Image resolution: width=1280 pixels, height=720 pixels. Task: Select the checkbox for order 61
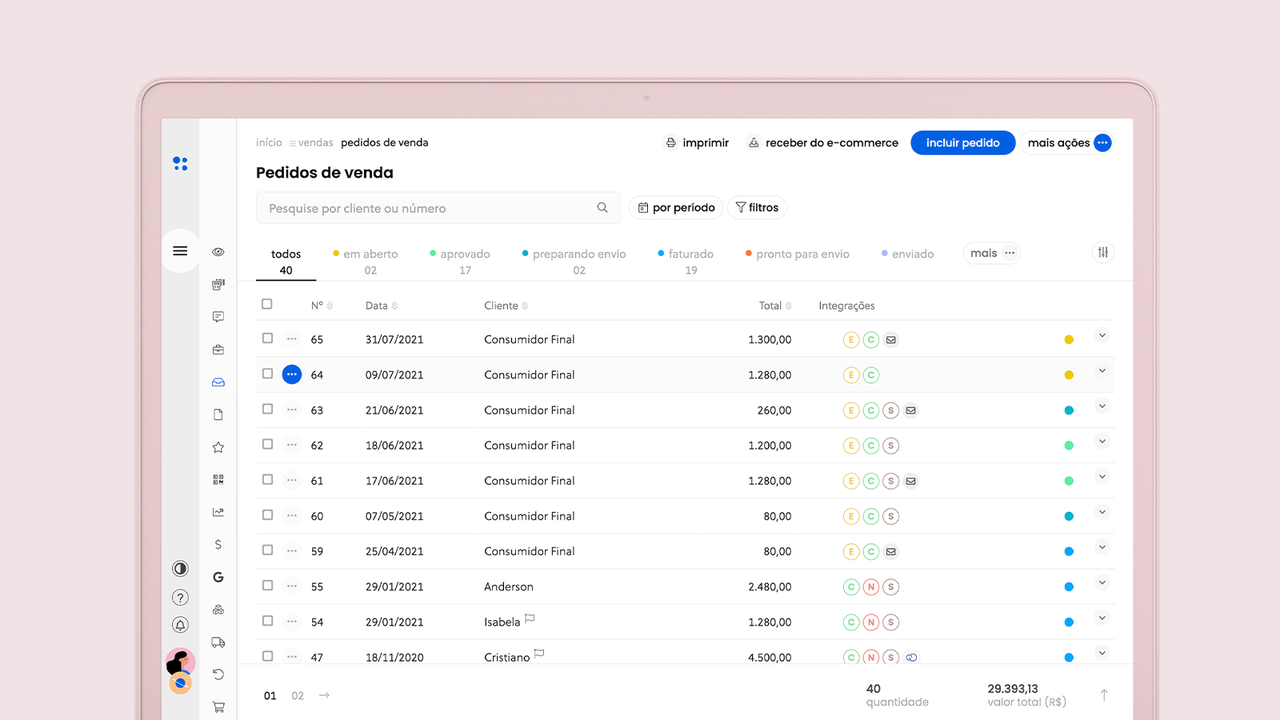[x=267, y=479]
